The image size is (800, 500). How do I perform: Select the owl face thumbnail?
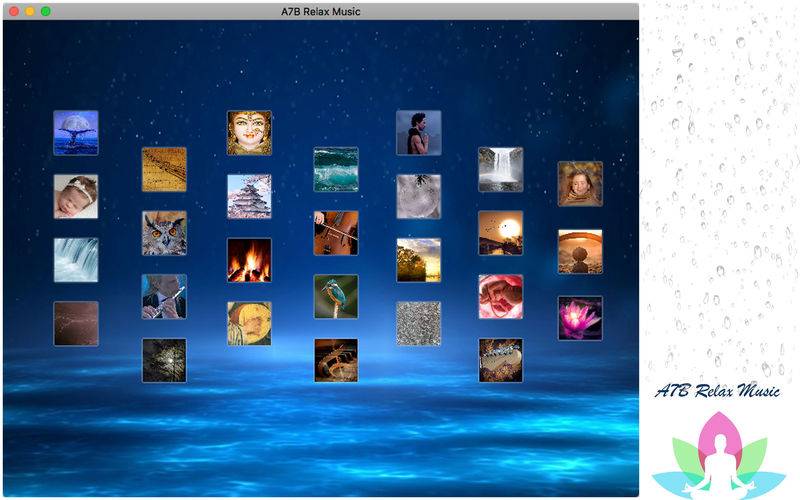click(164, 233)
